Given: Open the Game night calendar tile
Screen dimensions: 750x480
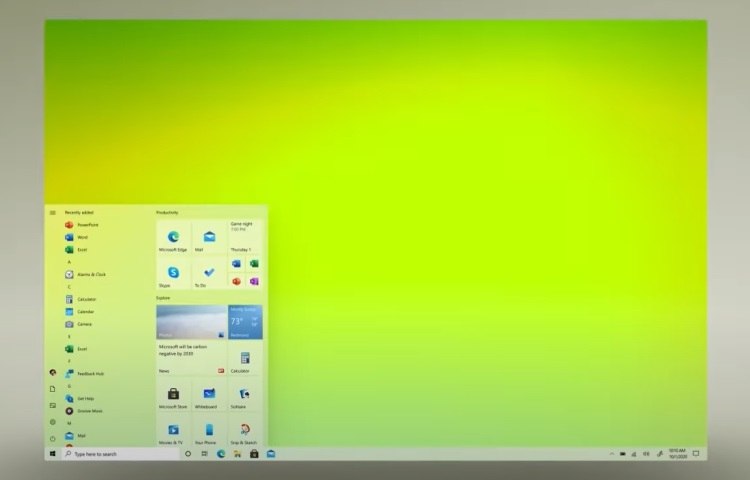Looking at the screenshot, I should (x=245, y=237).
